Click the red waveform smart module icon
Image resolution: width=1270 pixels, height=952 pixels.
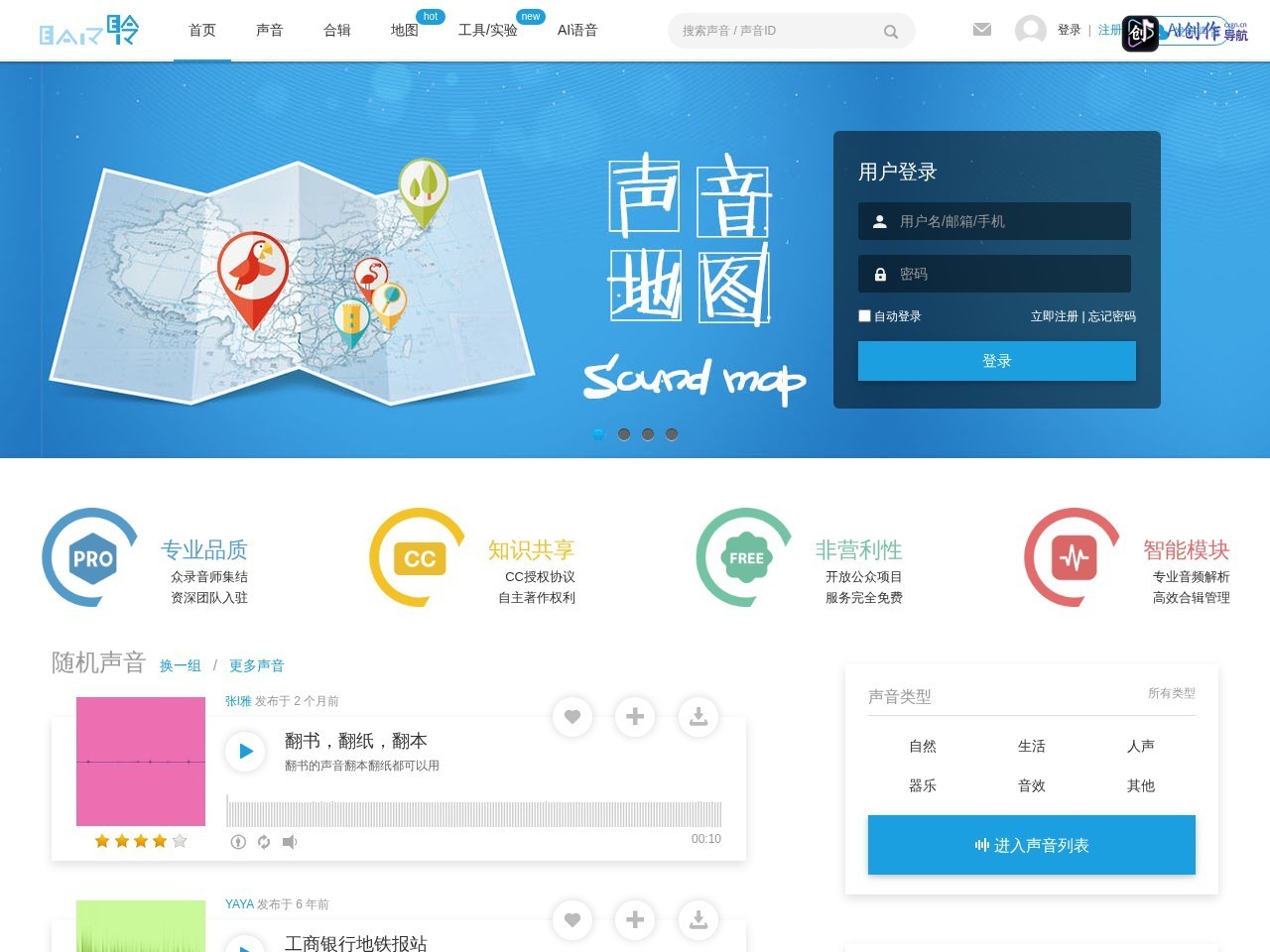[1074, 558]
